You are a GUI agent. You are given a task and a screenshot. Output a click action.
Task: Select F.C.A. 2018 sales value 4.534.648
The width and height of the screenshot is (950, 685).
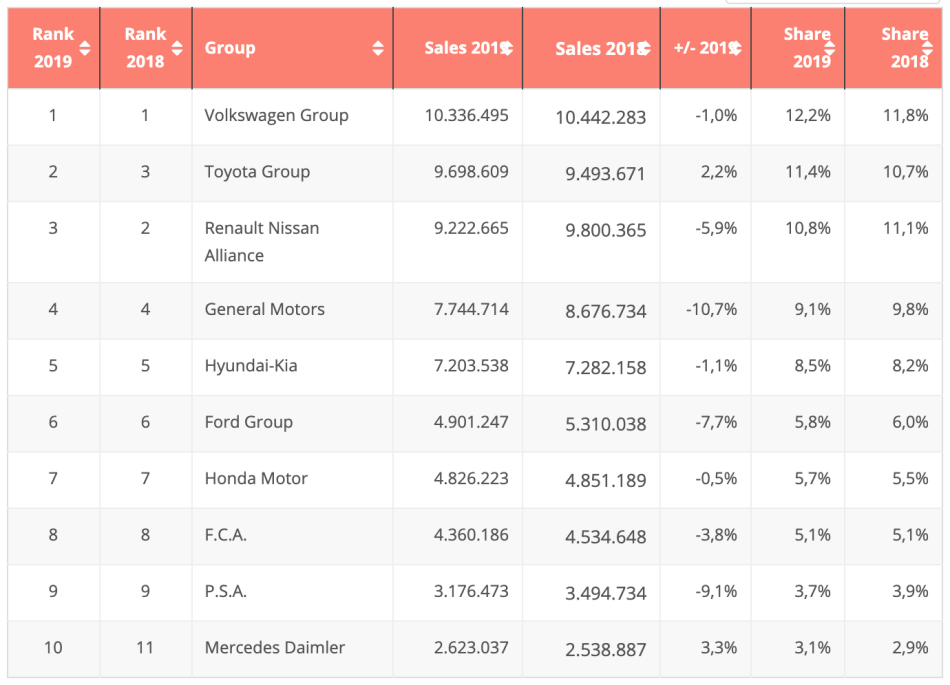tap(606, 537)
